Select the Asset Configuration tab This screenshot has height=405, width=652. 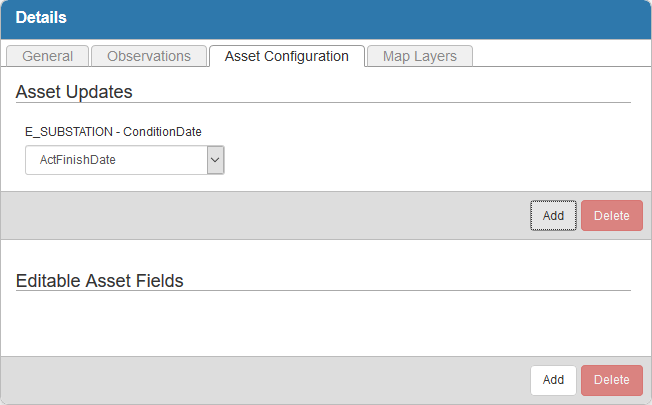click(x=287, y=56)
